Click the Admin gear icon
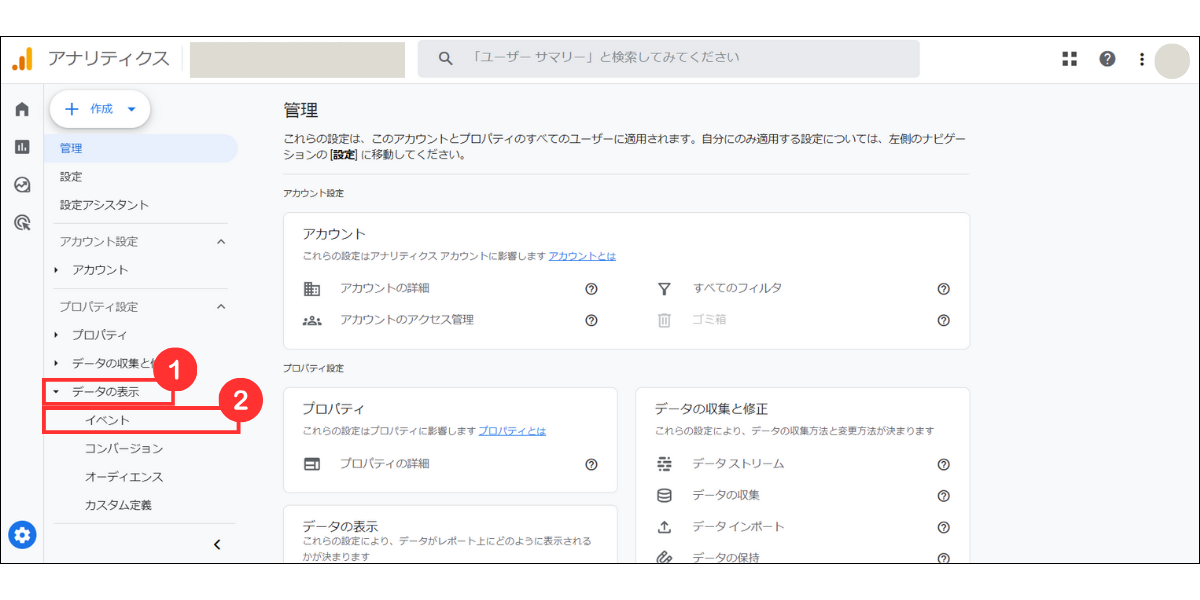Viewport: 1200px width, 600px height. tap(22, 535)
